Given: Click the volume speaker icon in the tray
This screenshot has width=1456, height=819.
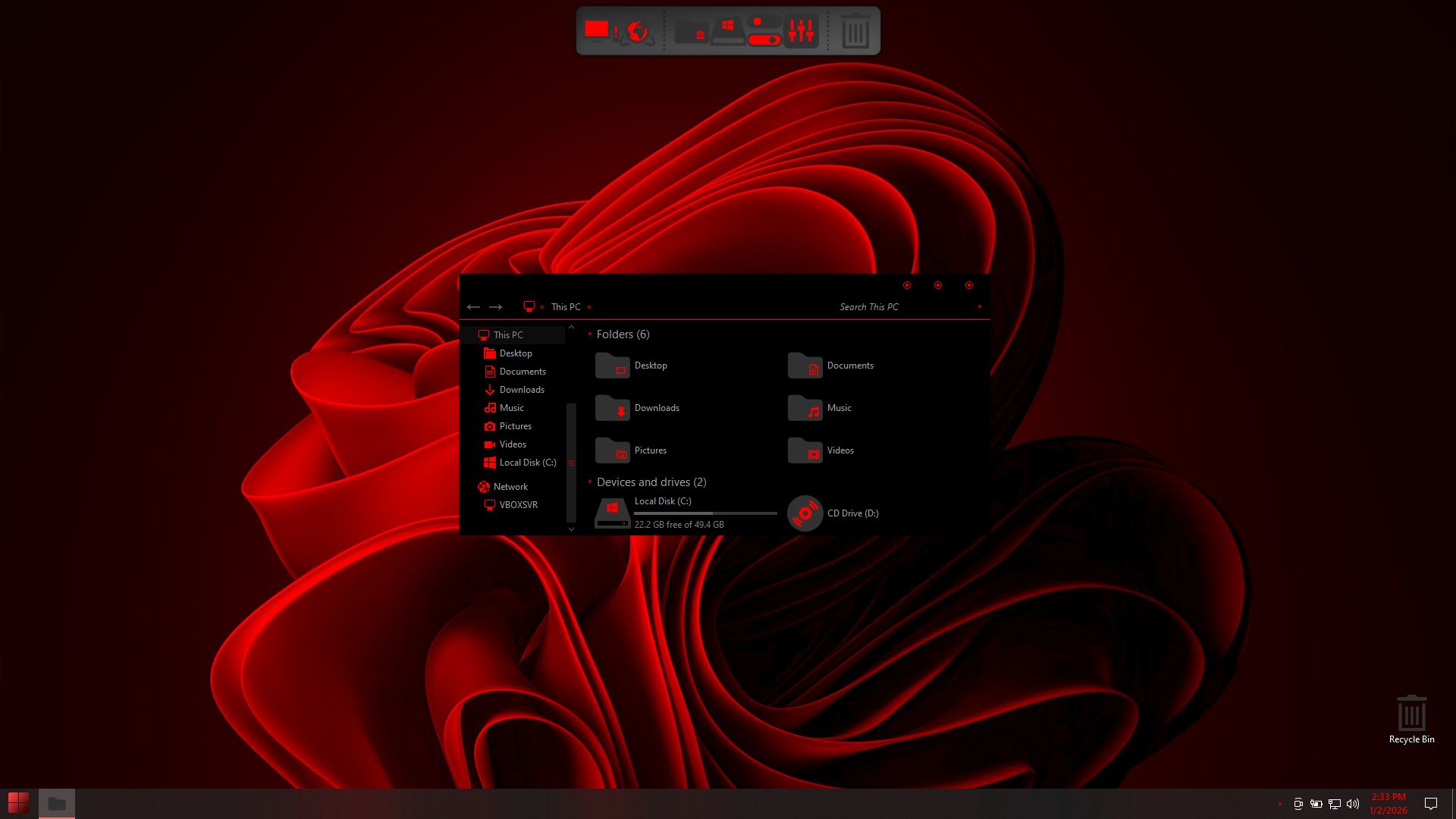Looking at the screenshot, I should coord(1353,804).
